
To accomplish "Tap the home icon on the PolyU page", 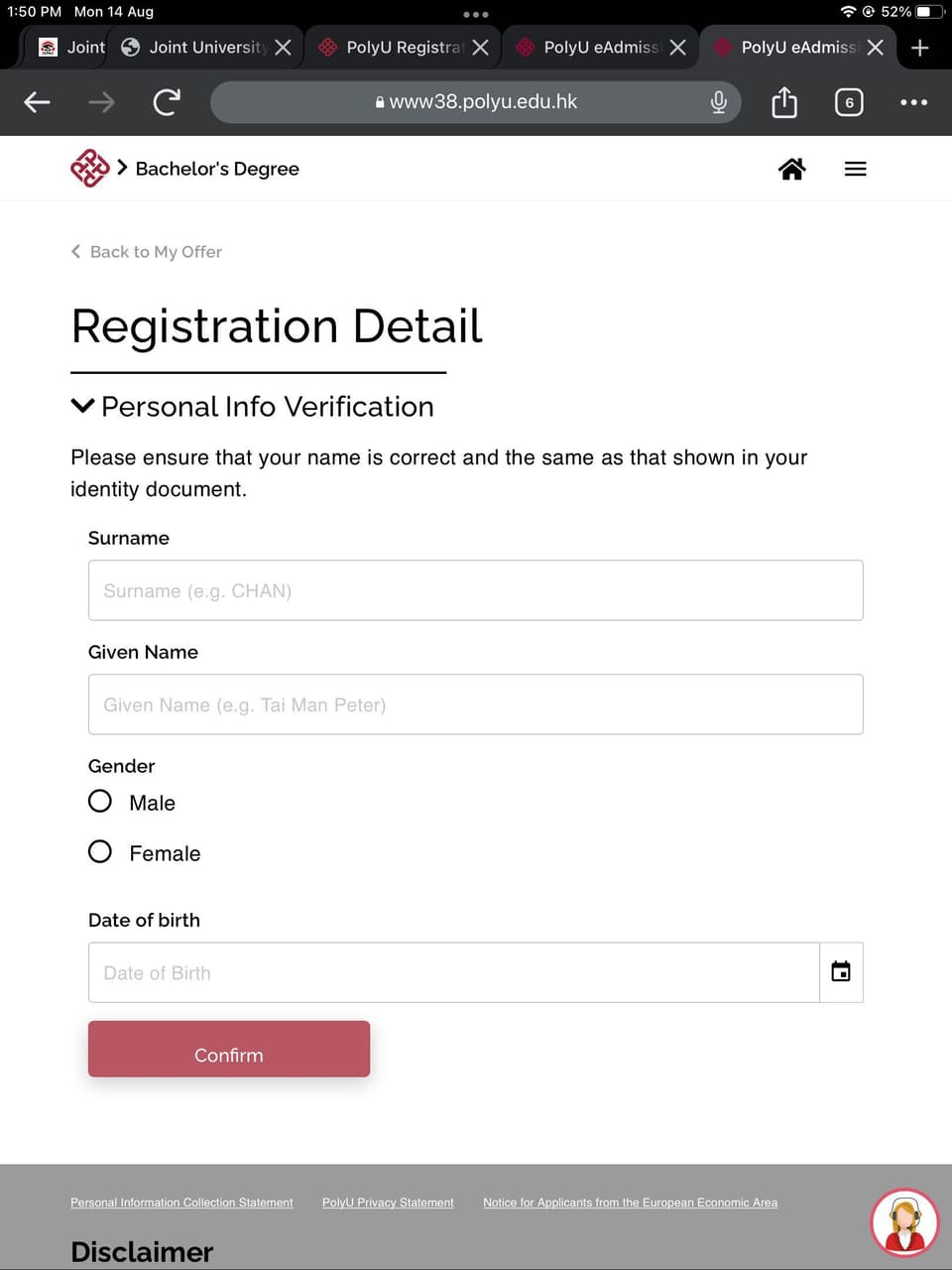I will coord(791,168).
